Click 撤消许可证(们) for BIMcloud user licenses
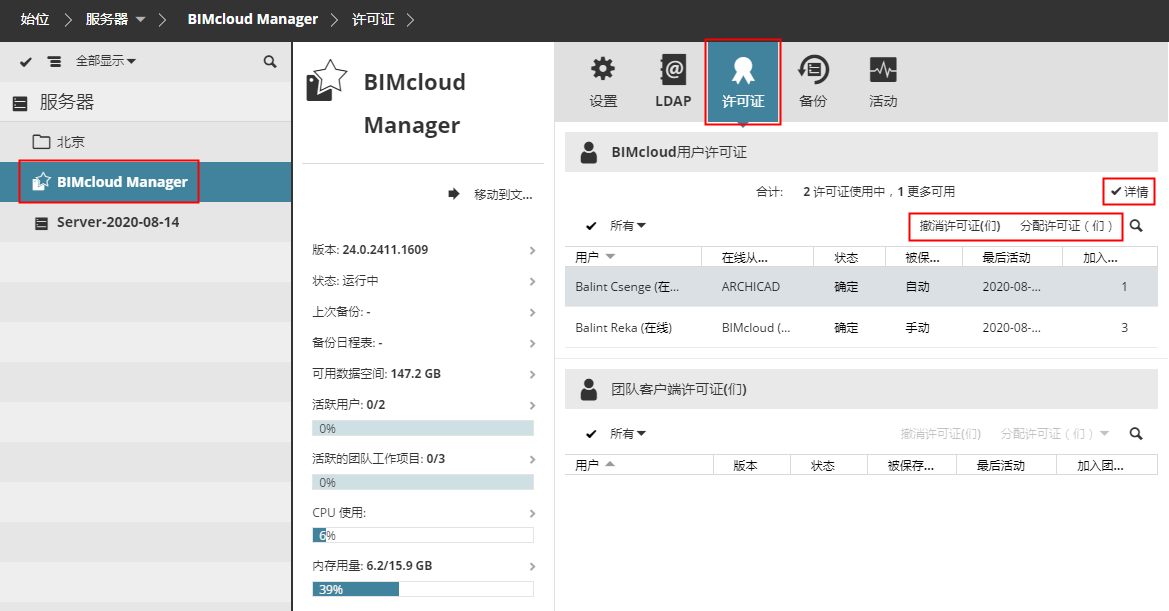This screenshot has width=1169, height=611. pyautogui.click(x=960, y=226)
